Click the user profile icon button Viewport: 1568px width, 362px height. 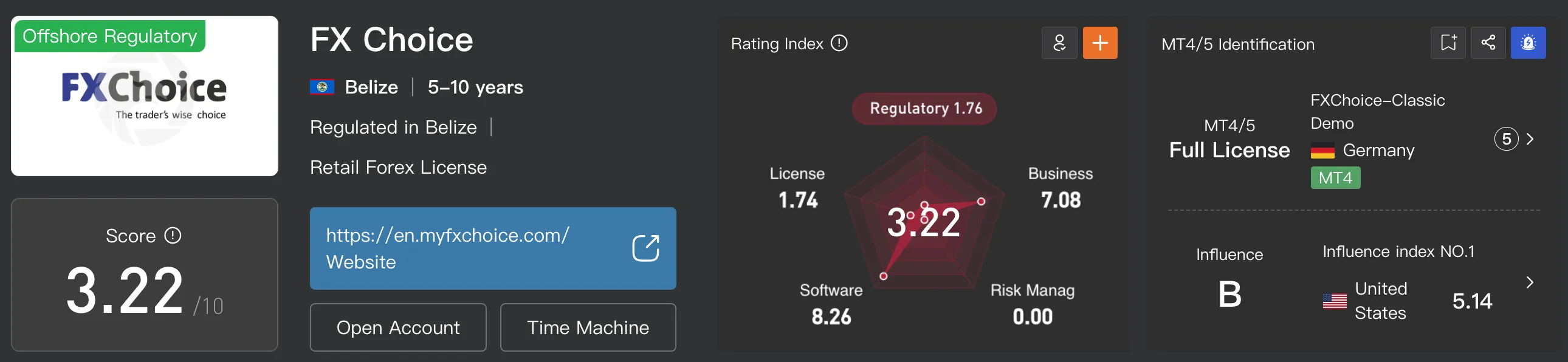point(1059,43)
